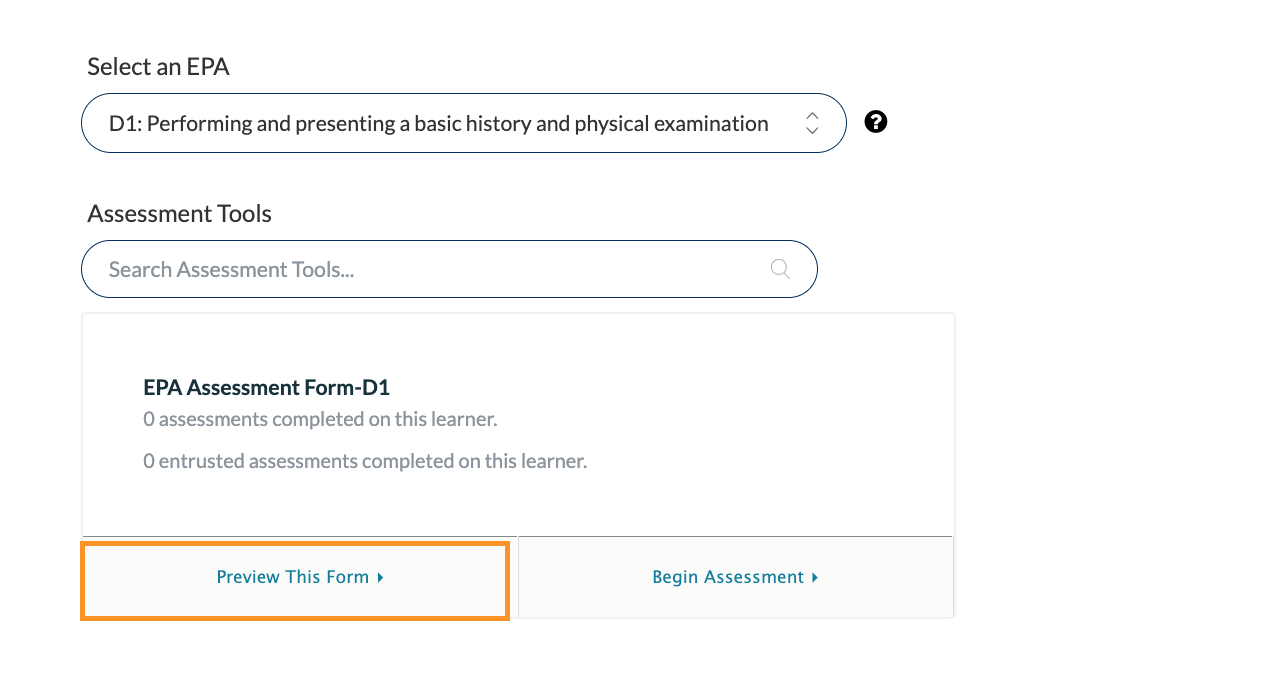Click the Assessment Tools heading
Screen dimensions: 1262x682
(x=179, y=214)
